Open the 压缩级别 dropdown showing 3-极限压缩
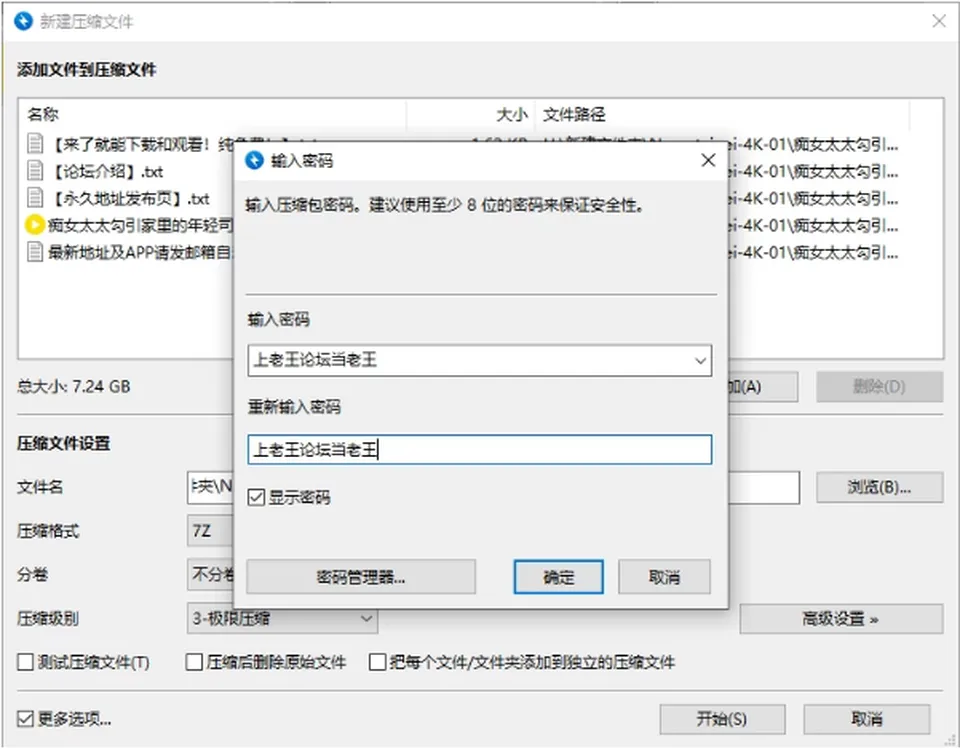Viewport: 960px width, 749px height. [282, 619]
